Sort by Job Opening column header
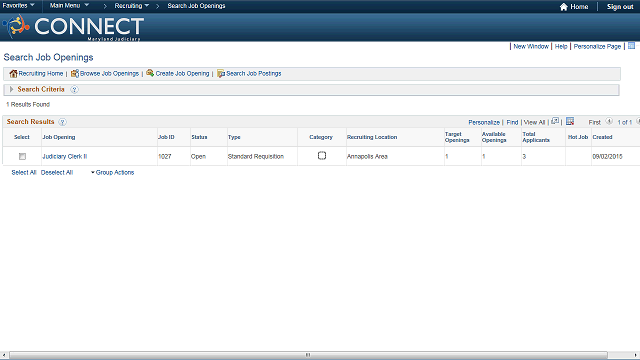 (59, 137)
